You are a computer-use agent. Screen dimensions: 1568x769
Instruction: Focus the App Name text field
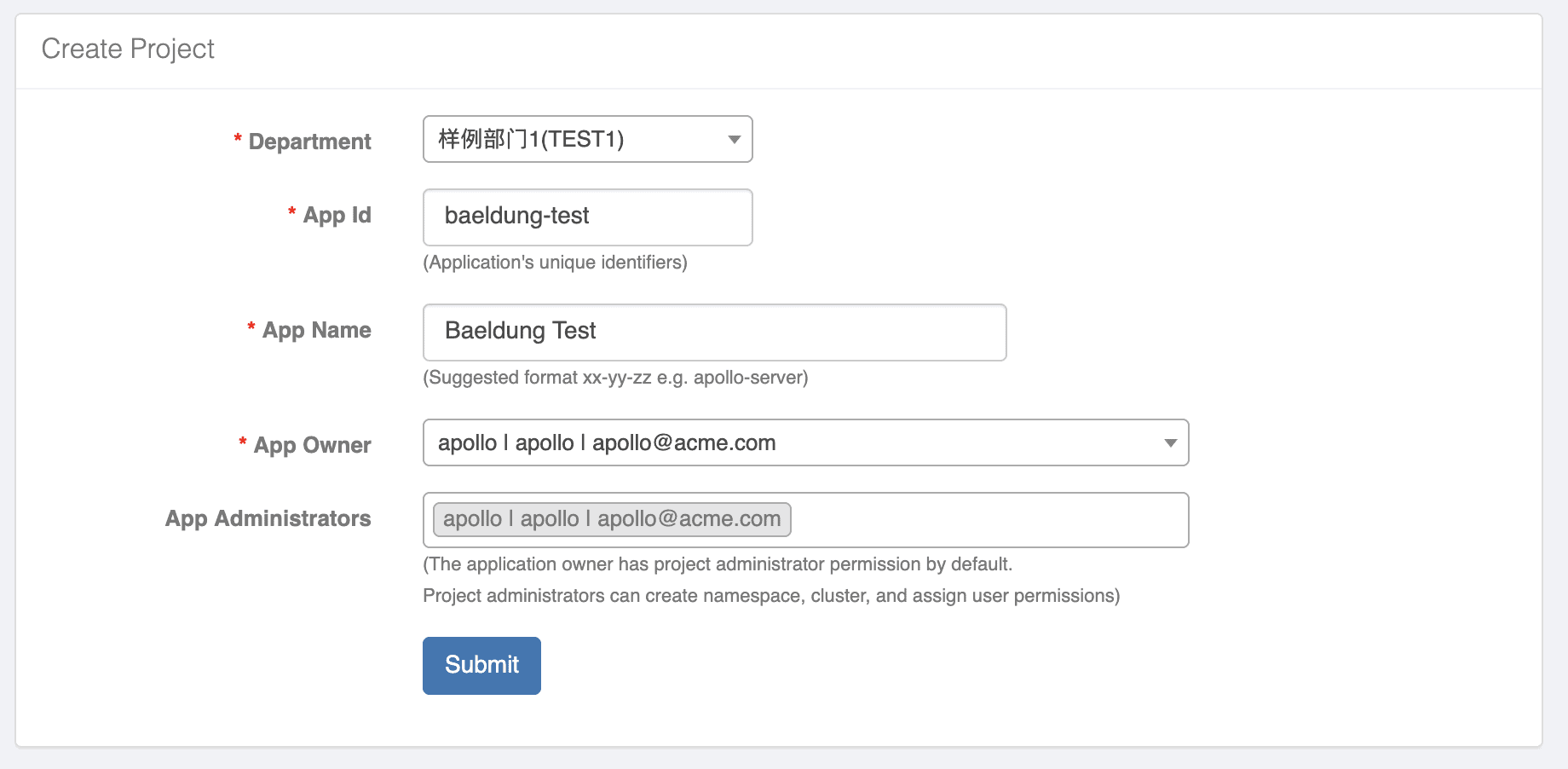tap(714, 332)
